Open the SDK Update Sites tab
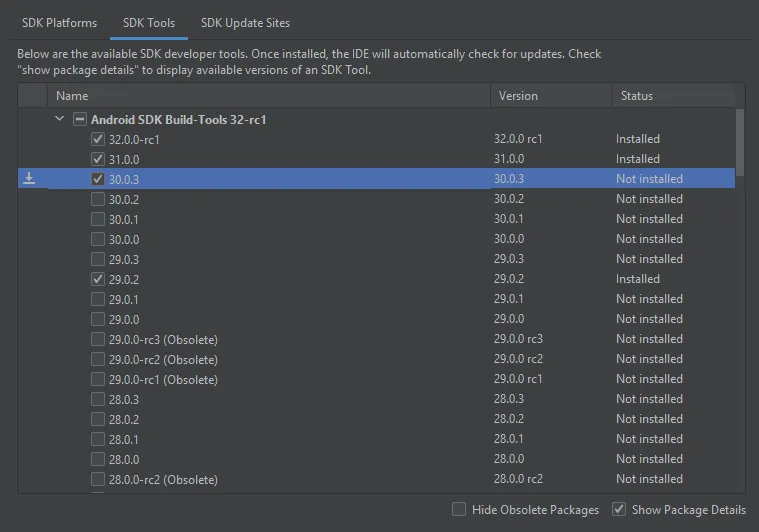Image resolution: width=759 pixels, height=532 pixels. coord(245,22)
